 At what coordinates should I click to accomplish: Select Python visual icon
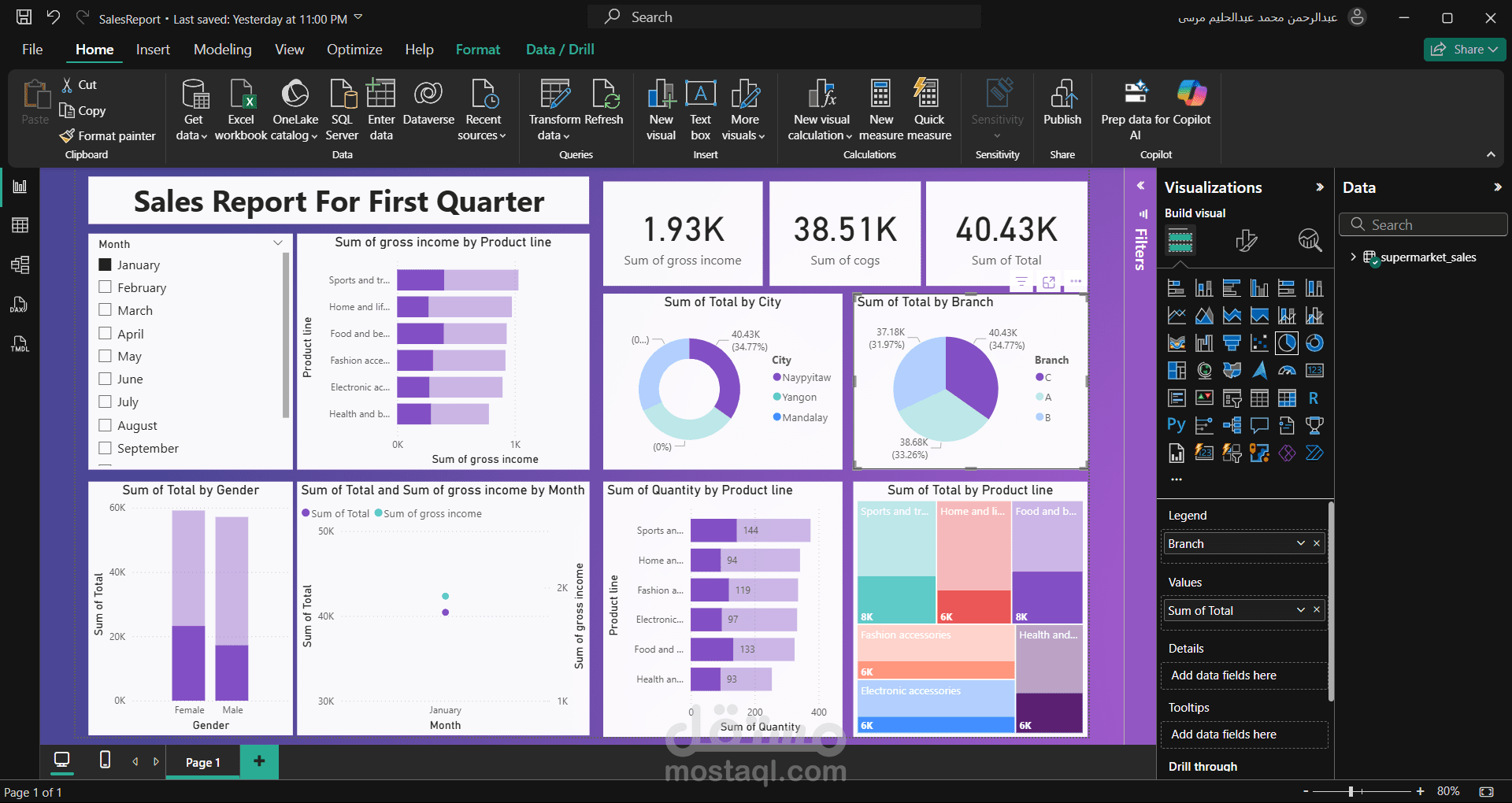pos(1177,426)
